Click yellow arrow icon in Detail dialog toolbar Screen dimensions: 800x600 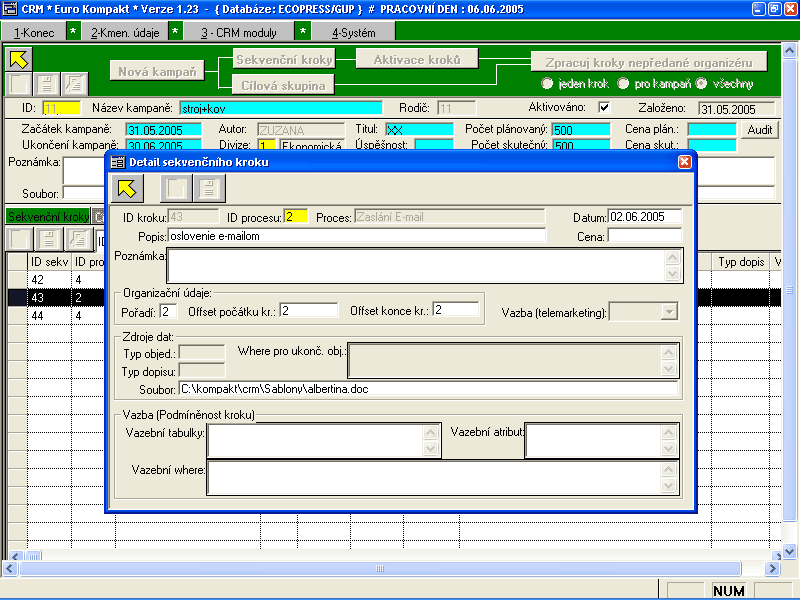click(x=130, y=187)
